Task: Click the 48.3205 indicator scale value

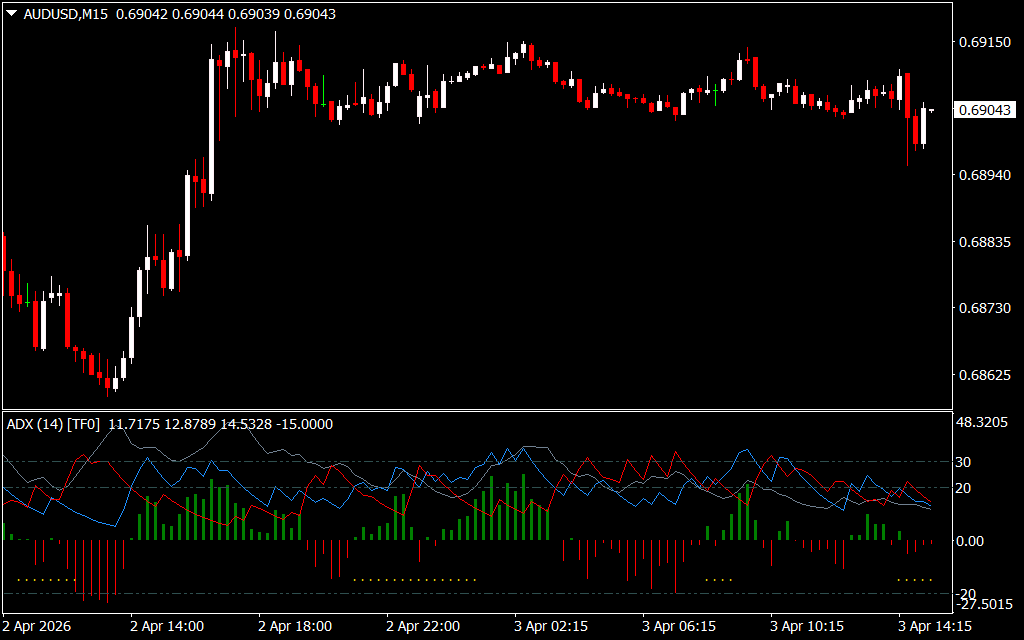Action: (x=984, y=422)
